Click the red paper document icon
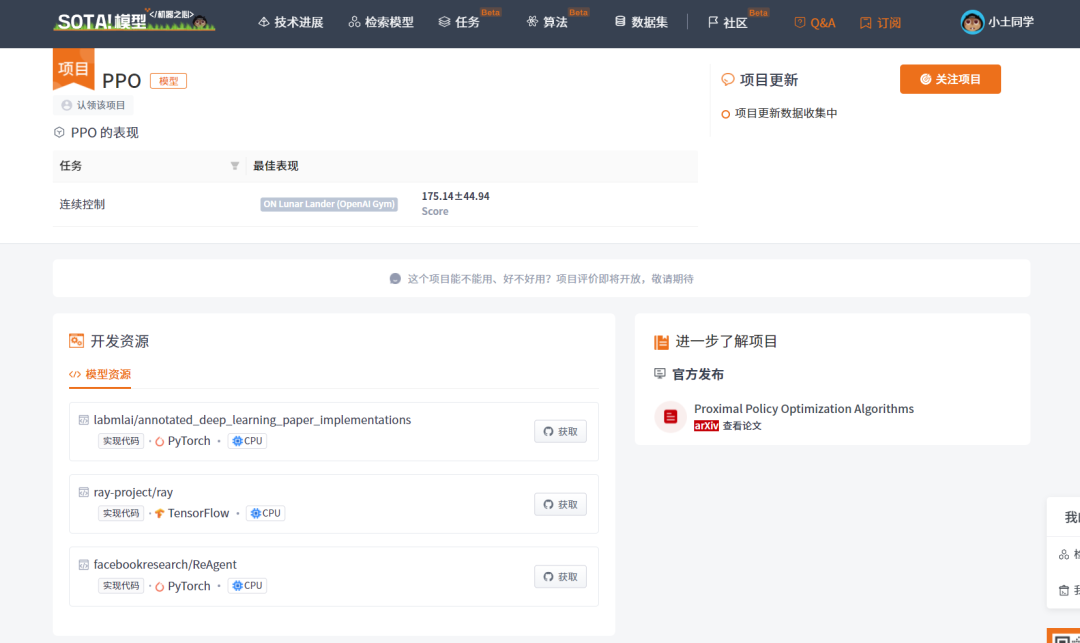Viewport: 1080px width, 643px height. pyautogui.click(x=670, y=417)
